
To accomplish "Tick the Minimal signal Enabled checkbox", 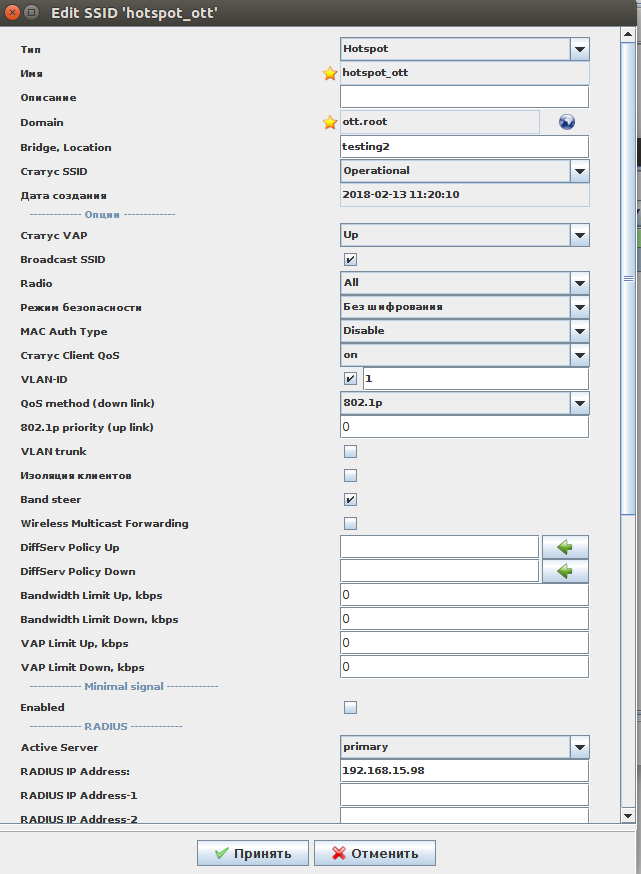I will click(351, 708).
